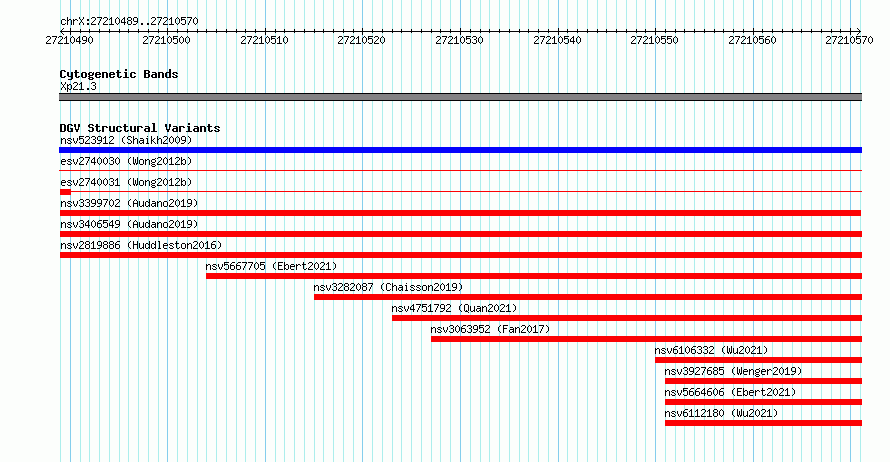
Task: Click the red bar of nsv5667705
Action: point(534,276)
